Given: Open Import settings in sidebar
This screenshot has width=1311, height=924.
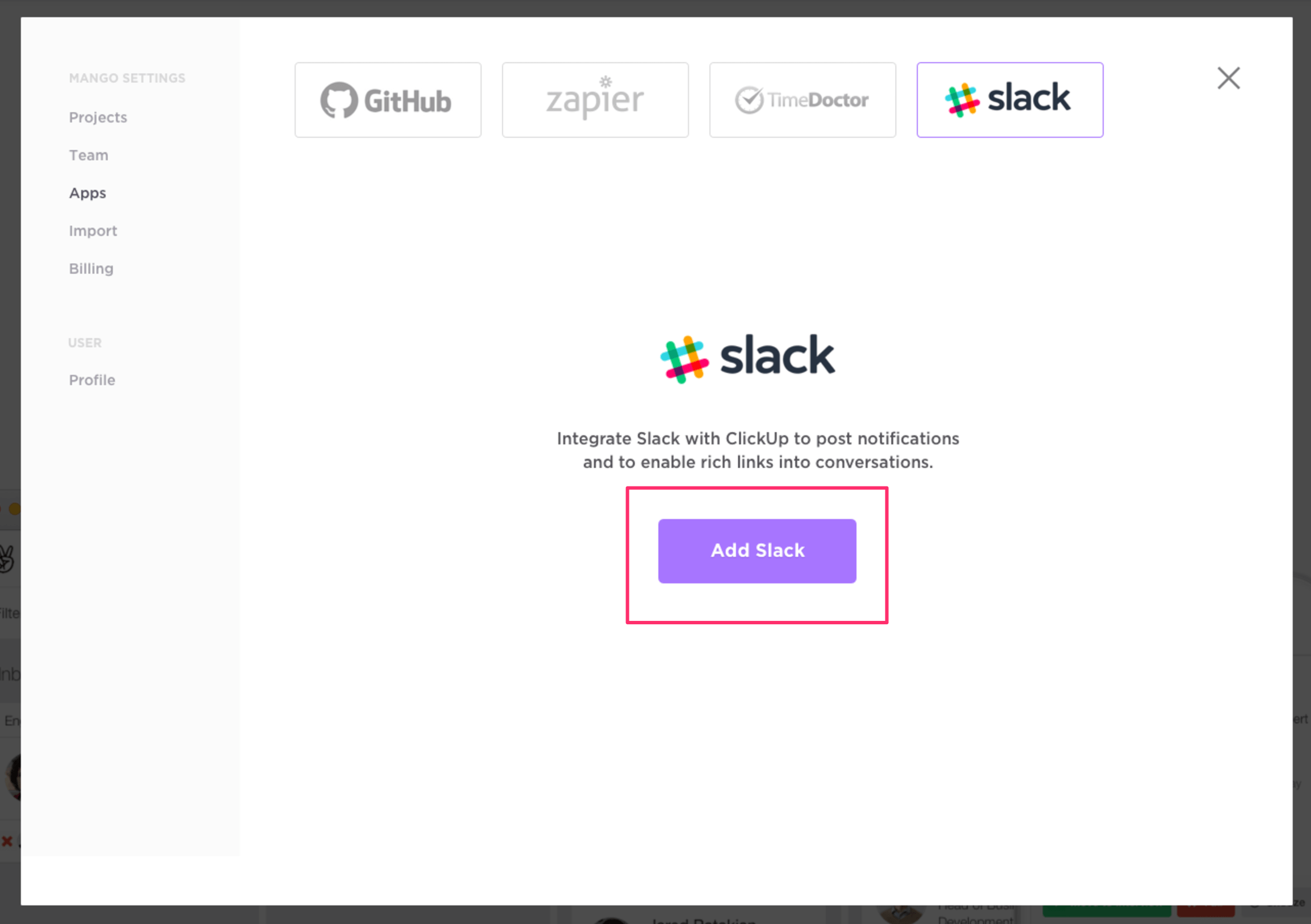Looking at the screenshot, I should (x=93, y=232).
